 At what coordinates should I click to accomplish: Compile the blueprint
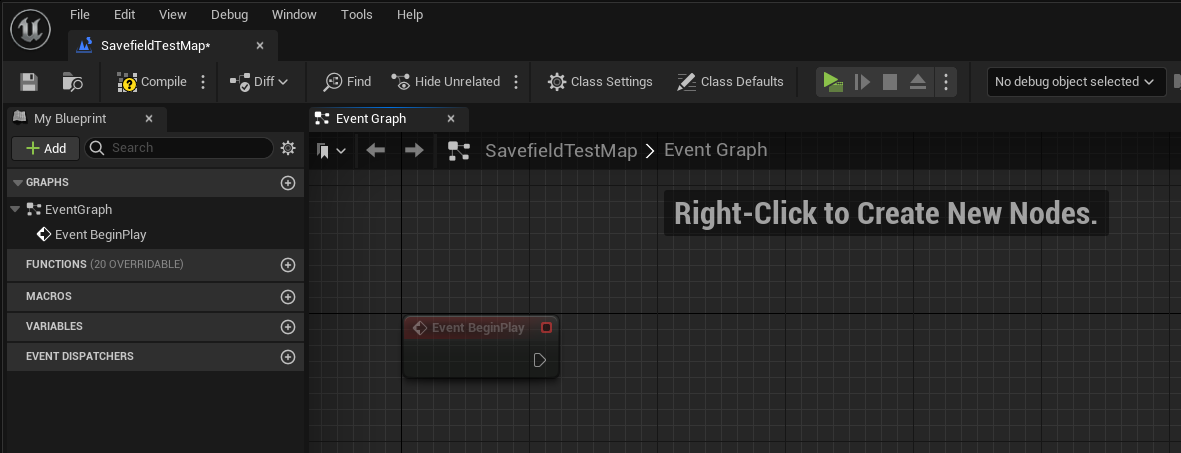tap(153, 82)
